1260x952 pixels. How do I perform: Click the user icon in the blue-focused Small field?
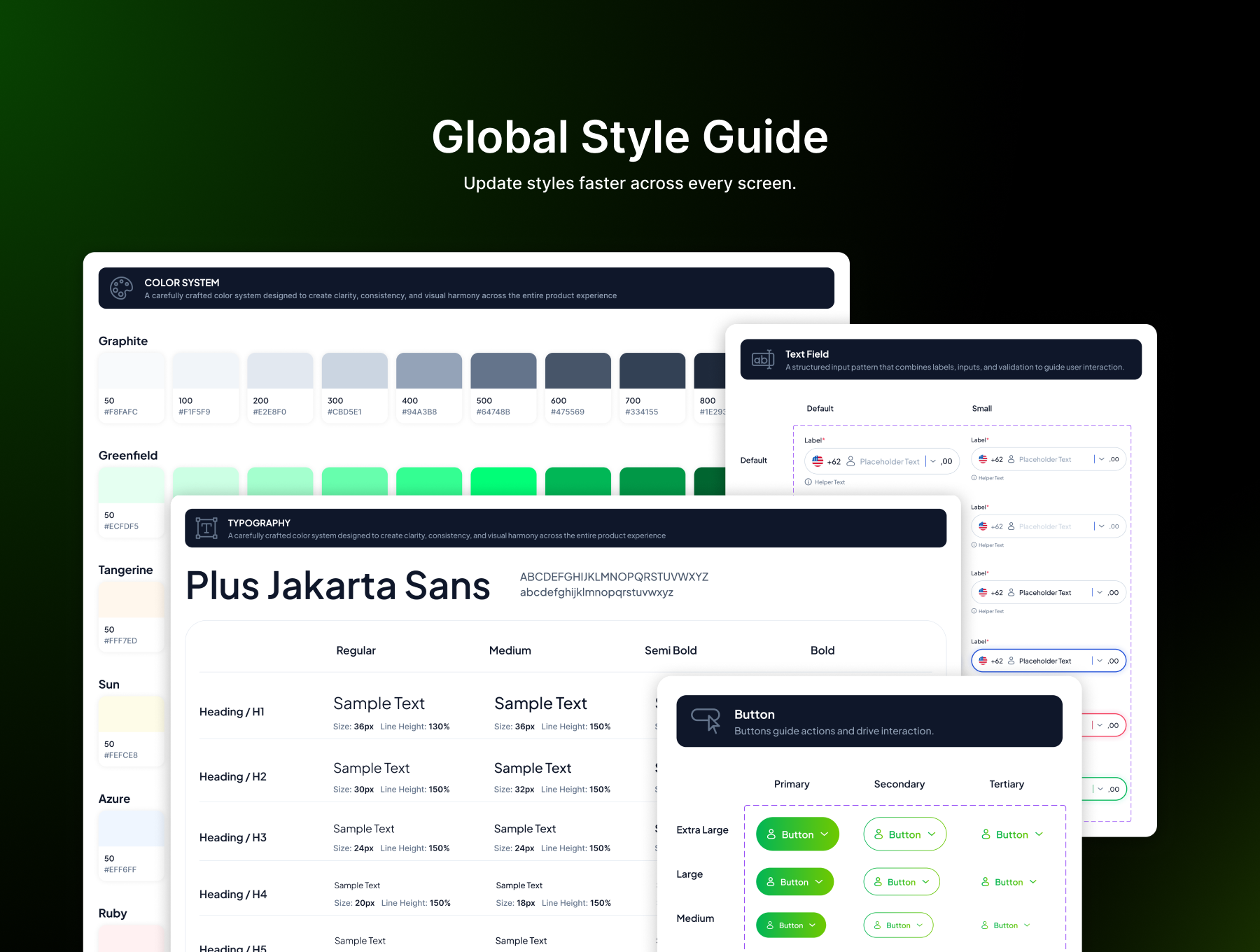point(1011,661)
